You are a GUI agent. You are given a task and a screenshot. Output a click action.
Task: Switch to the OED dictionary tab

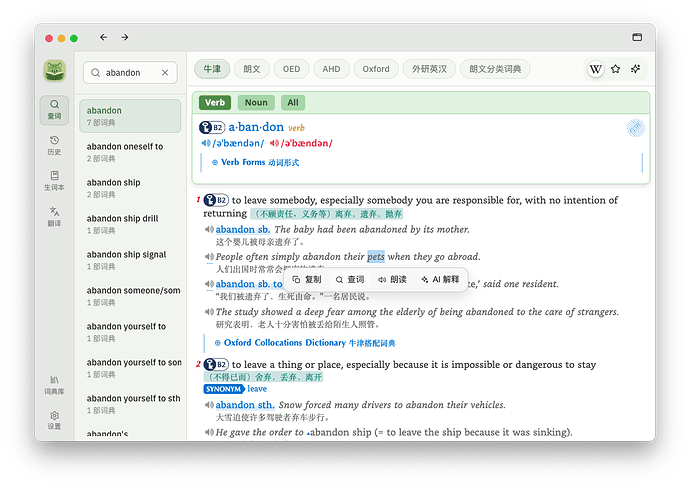coord(291,69)
